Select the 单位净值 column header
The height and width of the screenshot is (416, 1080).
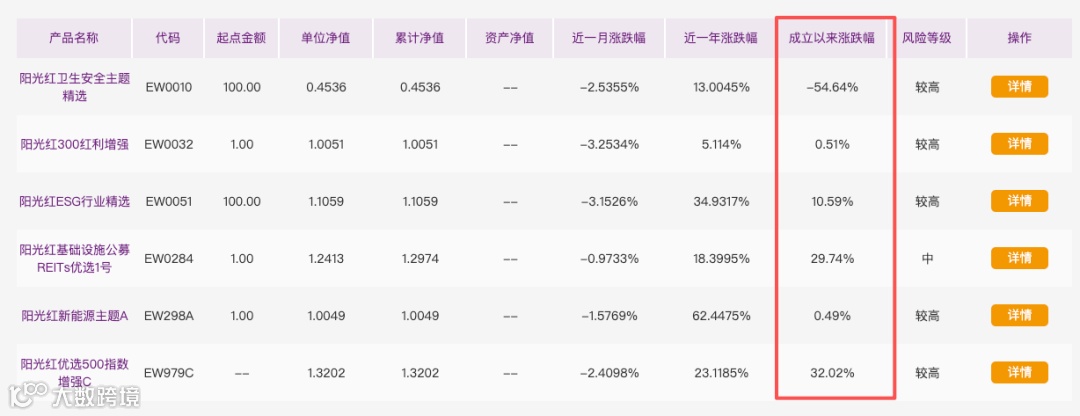click(x=326, y=37)
